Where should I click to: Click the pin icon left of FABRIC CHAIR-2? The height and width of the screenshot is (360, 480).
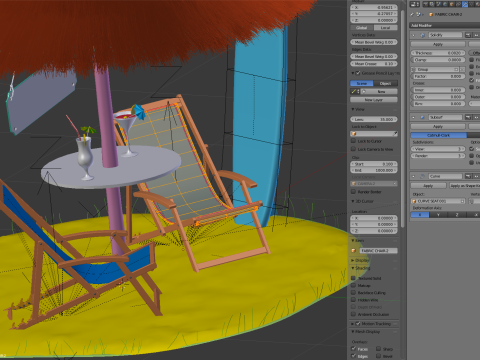pos(413,14)
